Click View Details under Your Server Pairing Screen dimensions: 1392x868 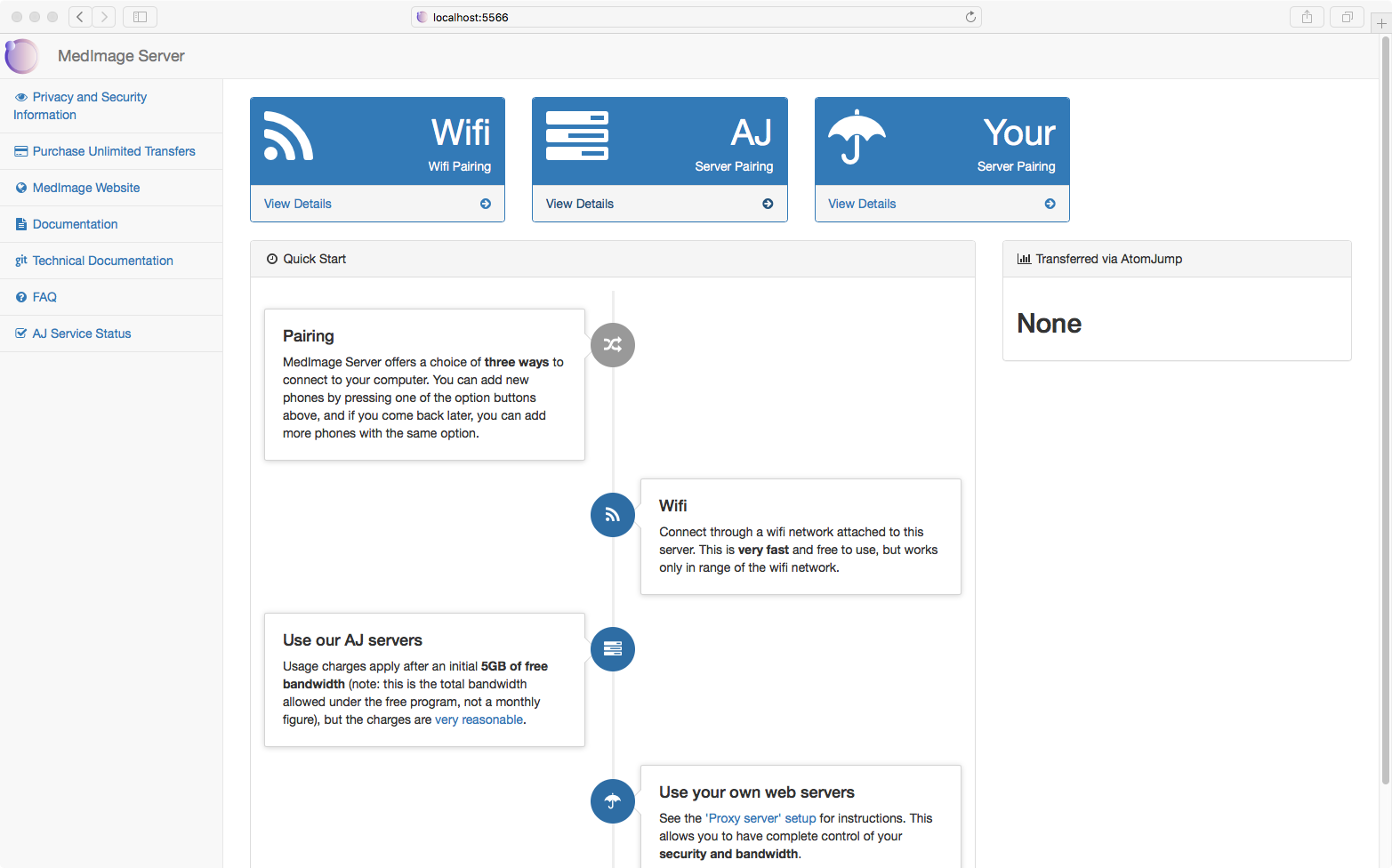[x=862, y=204]
